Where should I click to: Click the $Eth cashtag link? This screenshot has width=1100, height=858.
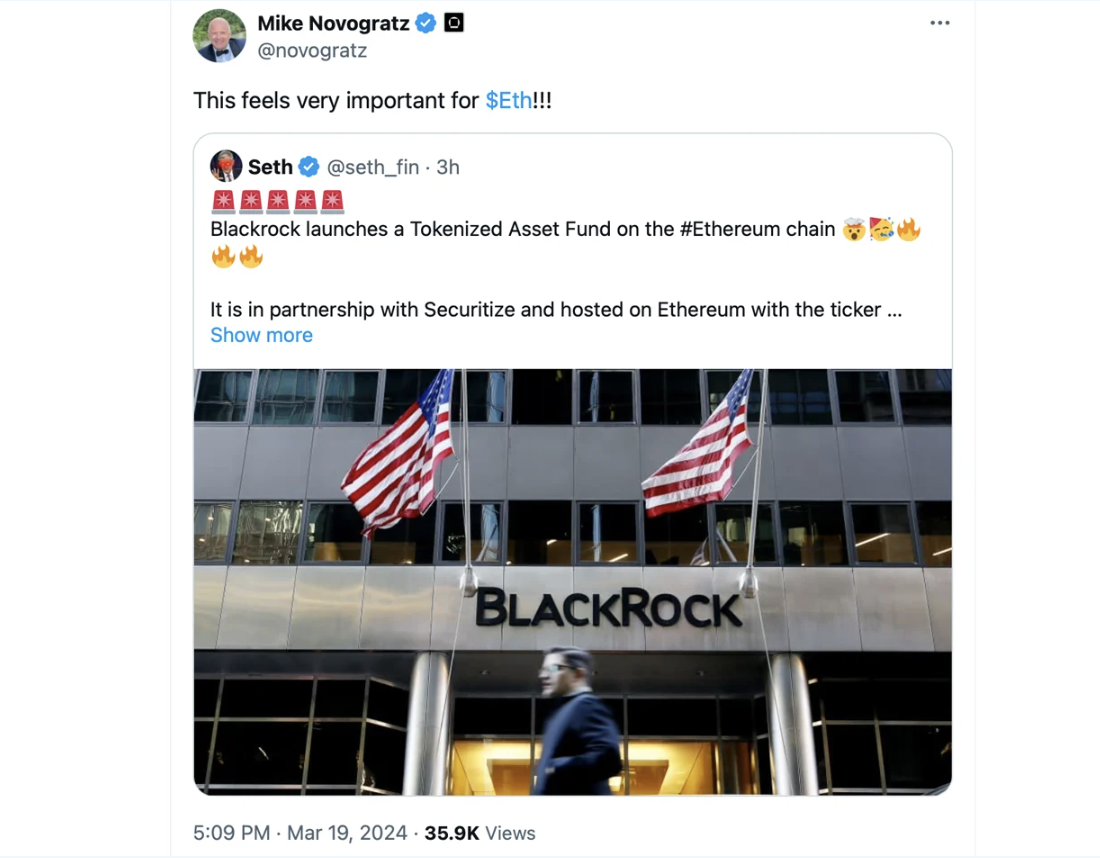(x=509, y=100)
